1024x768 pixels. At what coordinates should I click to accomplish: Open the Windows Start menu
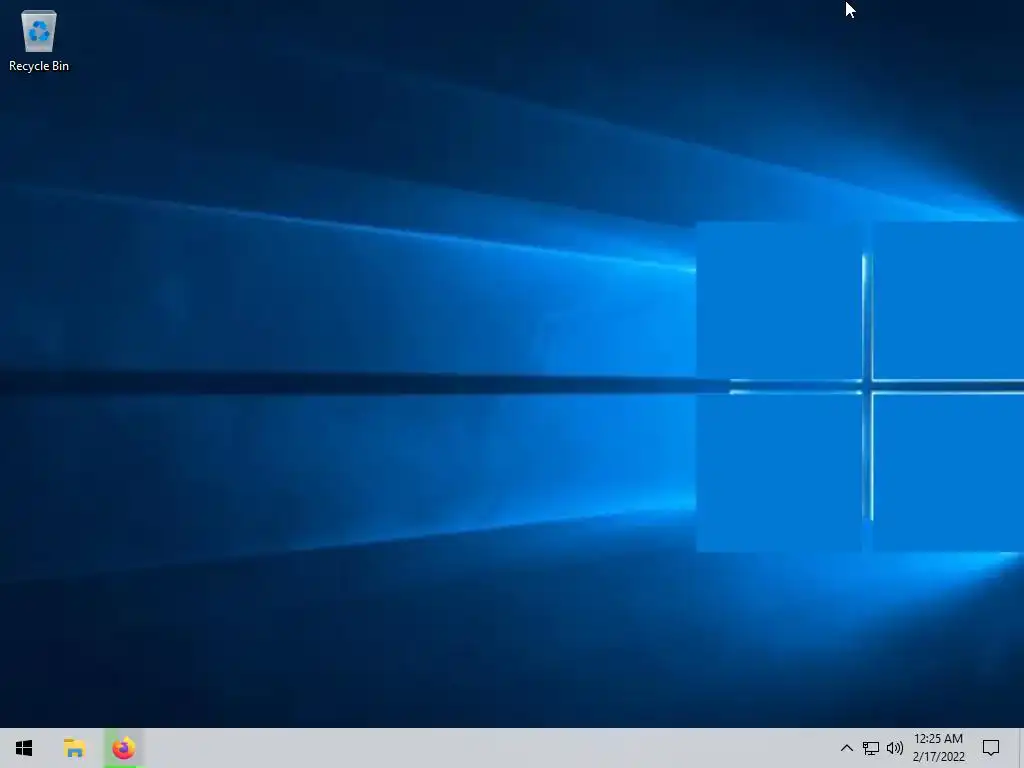coord(24,748)
